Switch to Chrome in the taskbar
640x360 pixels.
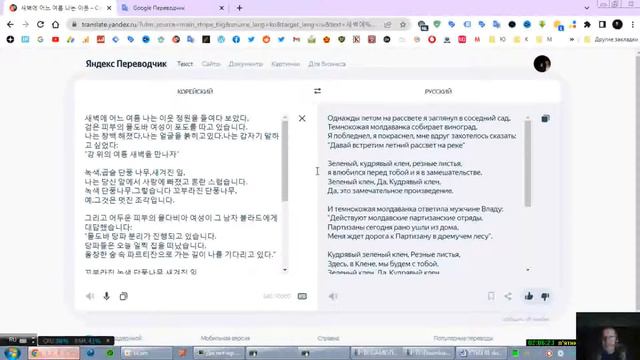click(x=53, y=353)
